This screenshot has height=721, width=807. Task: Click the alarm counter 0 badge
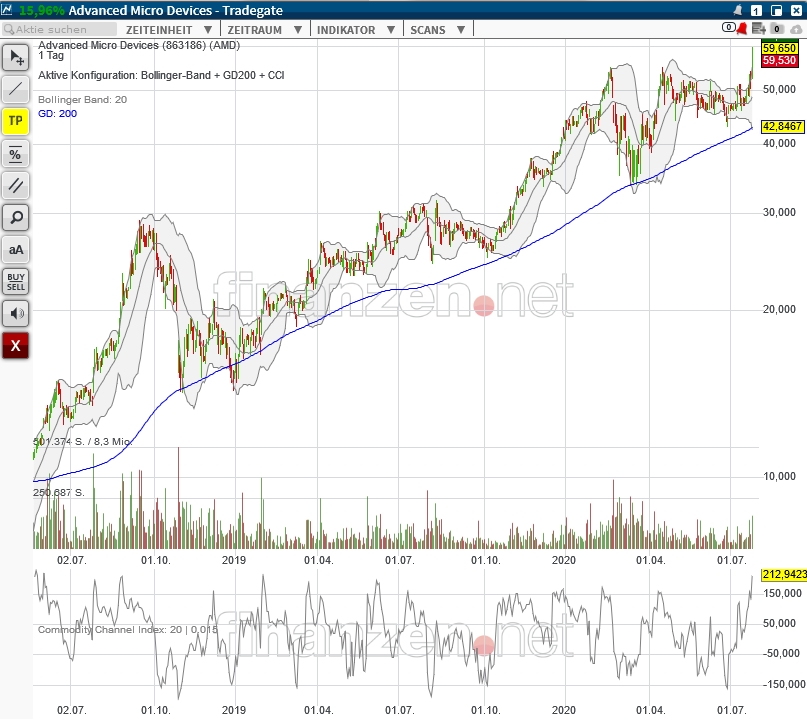[x=728, y=27]
